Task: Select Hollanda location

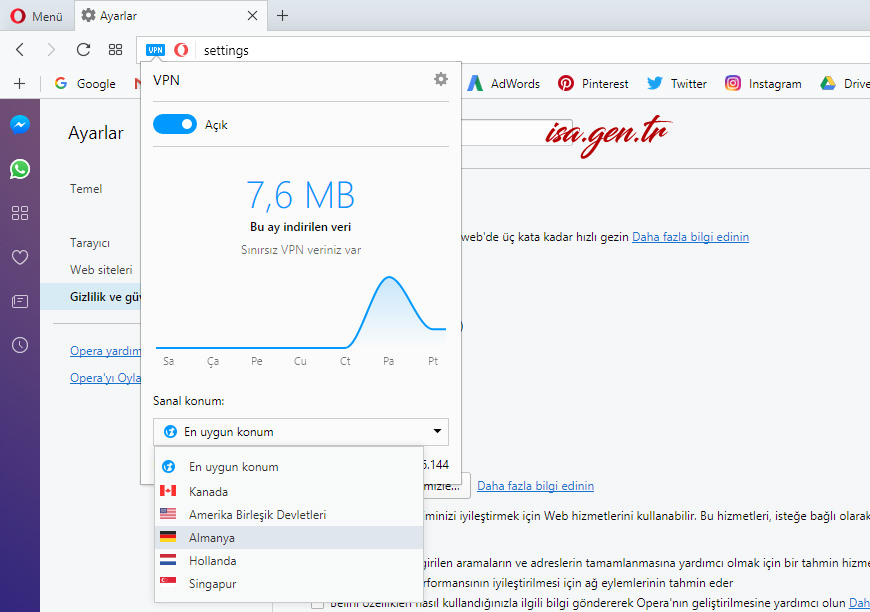Action: pos(289,560)
